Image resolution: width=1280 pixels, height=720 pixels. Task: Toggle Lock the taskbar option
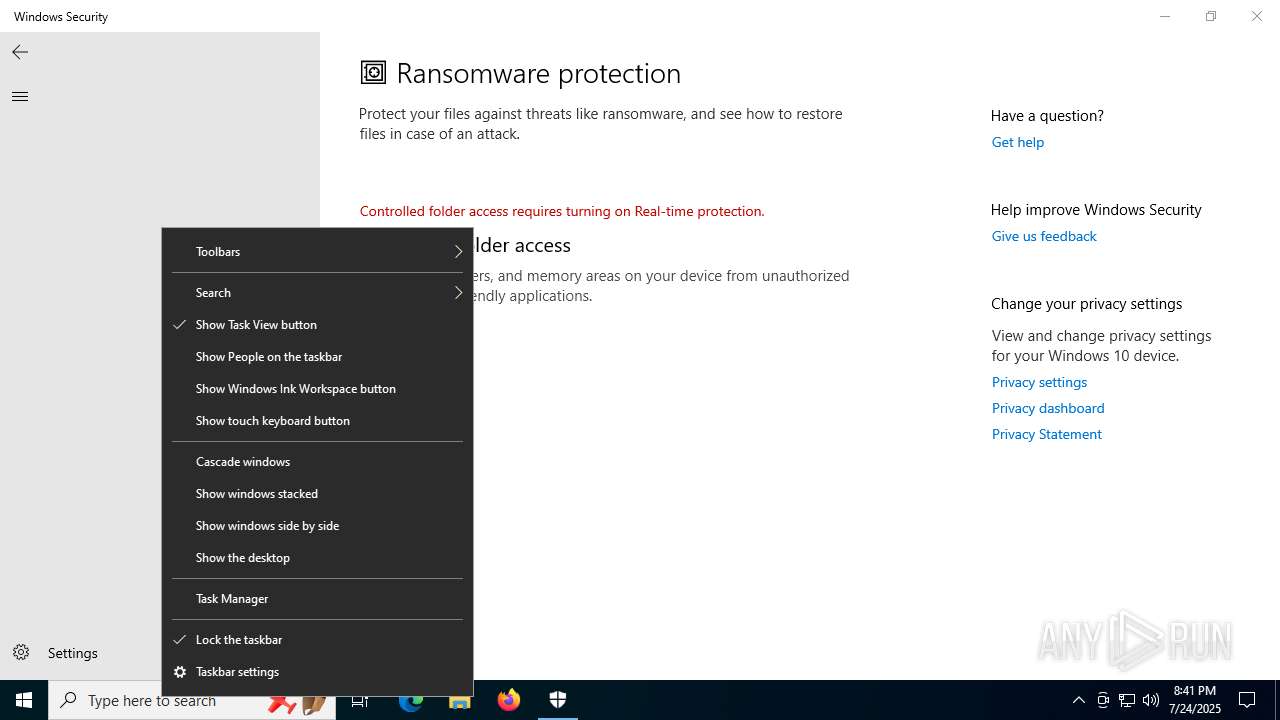point(317,640)
